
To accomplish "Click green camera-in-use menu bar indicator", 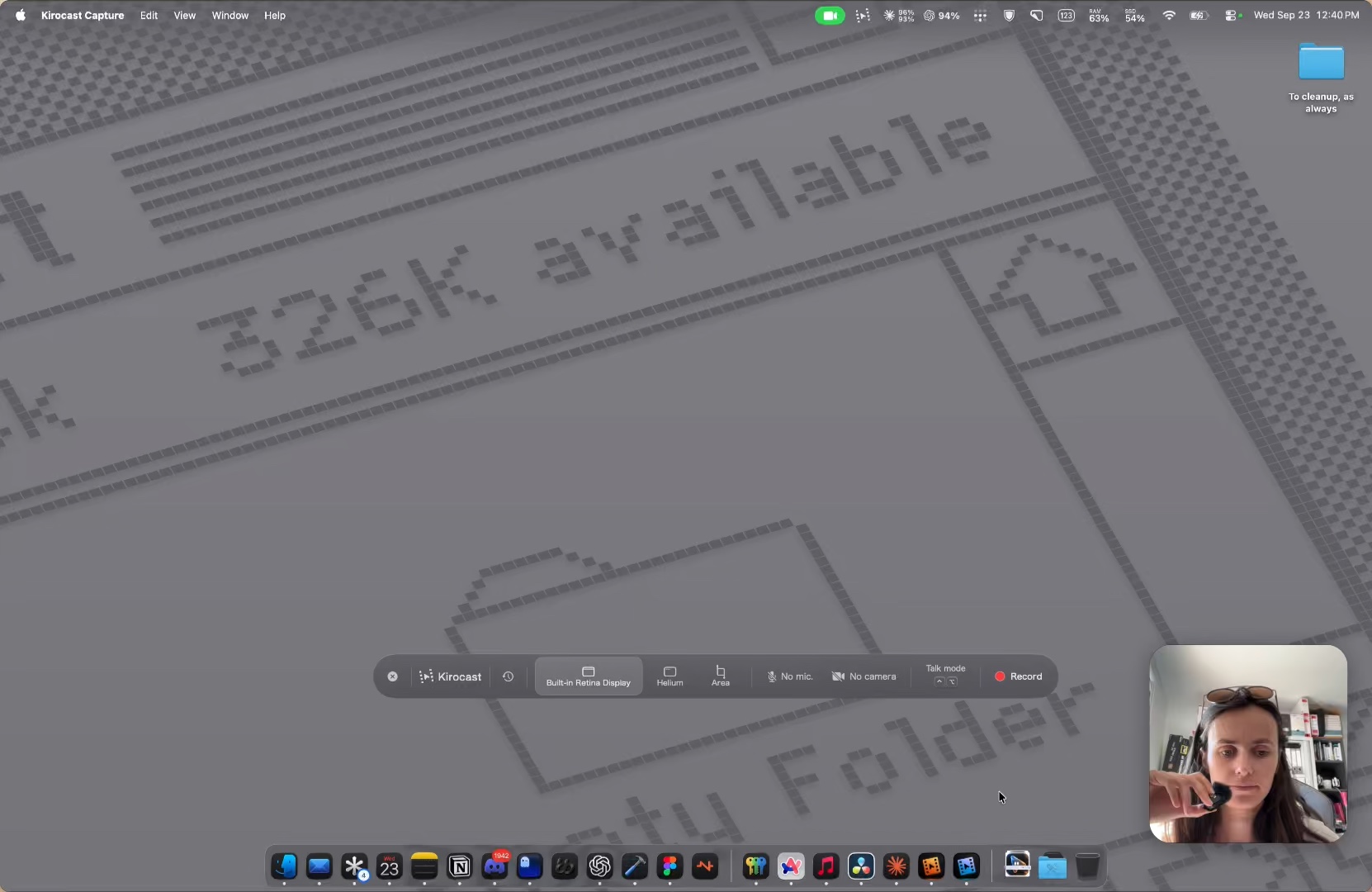I will 830,15.
